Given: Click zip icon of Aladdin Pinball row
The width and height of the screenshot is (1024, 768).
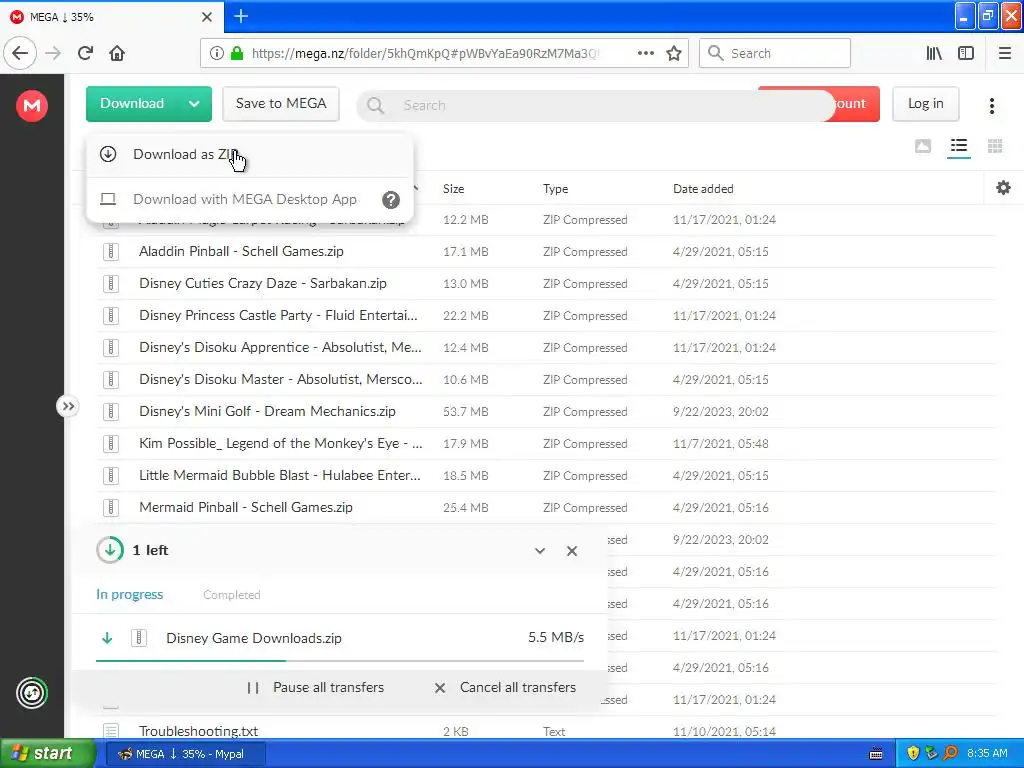Looking at the screenshot, I should click(x=111, y=251).
